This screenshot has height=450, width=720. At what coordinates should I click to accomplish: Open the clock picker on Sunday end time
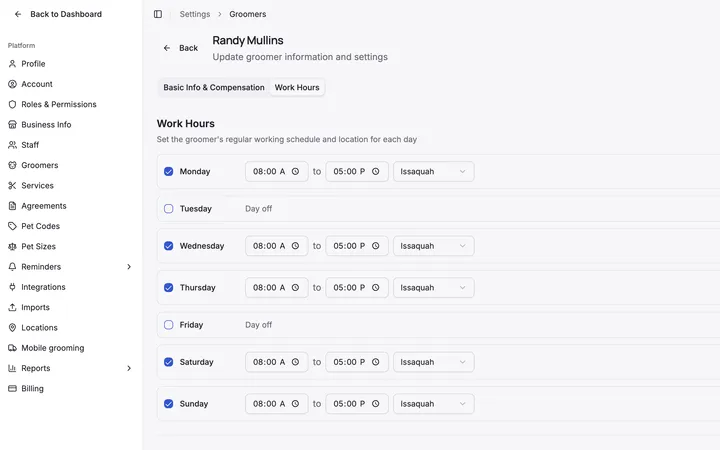(x=376, y=404)
